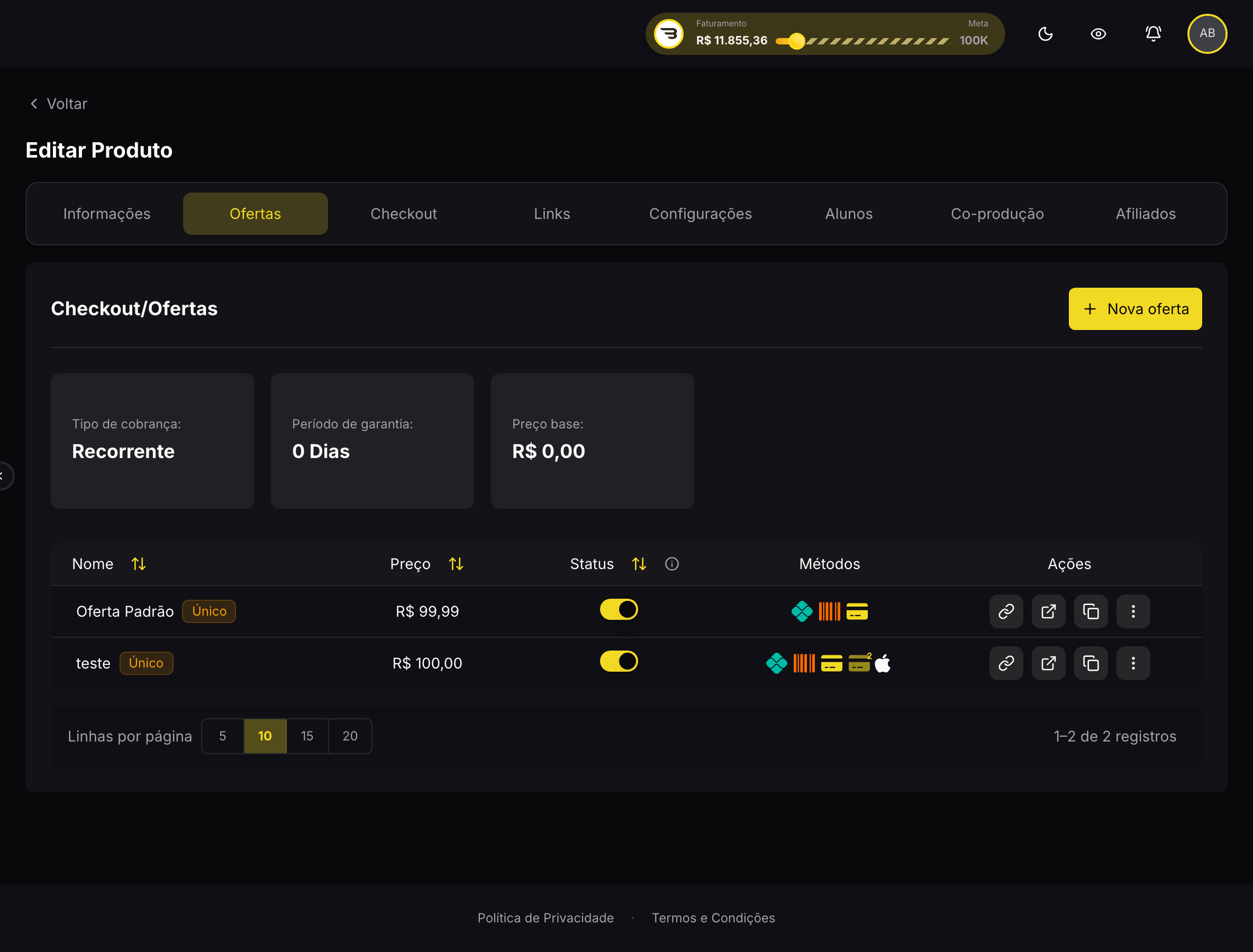1253x952 pixels.
Task: Go to Co-produção tab
Action: pyautogui.click(x=997, y=214)
